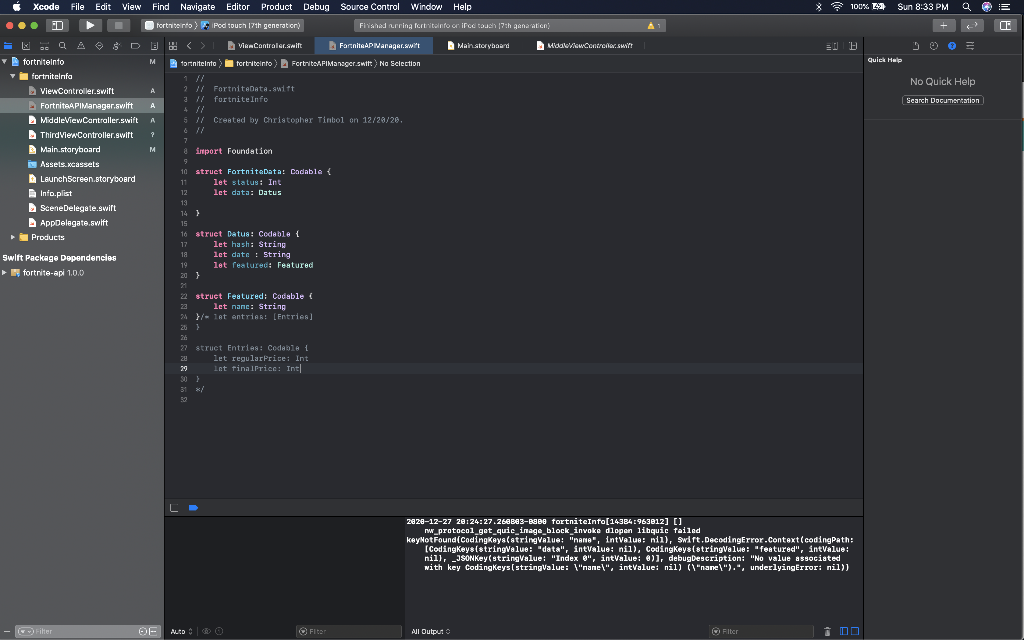Switch to the Main.storyboard tab

481,44
